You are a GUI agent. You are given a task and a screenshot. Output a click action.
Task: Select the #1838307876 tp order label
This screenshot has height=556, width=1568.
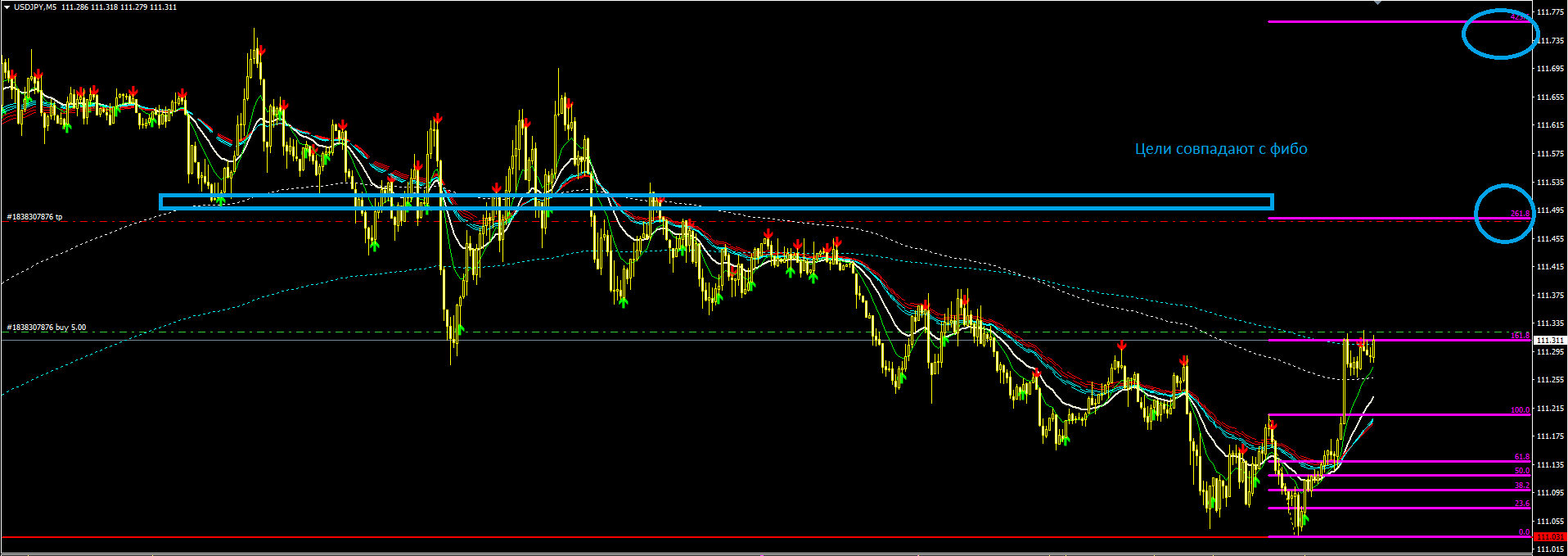click(x=34, y=217)
